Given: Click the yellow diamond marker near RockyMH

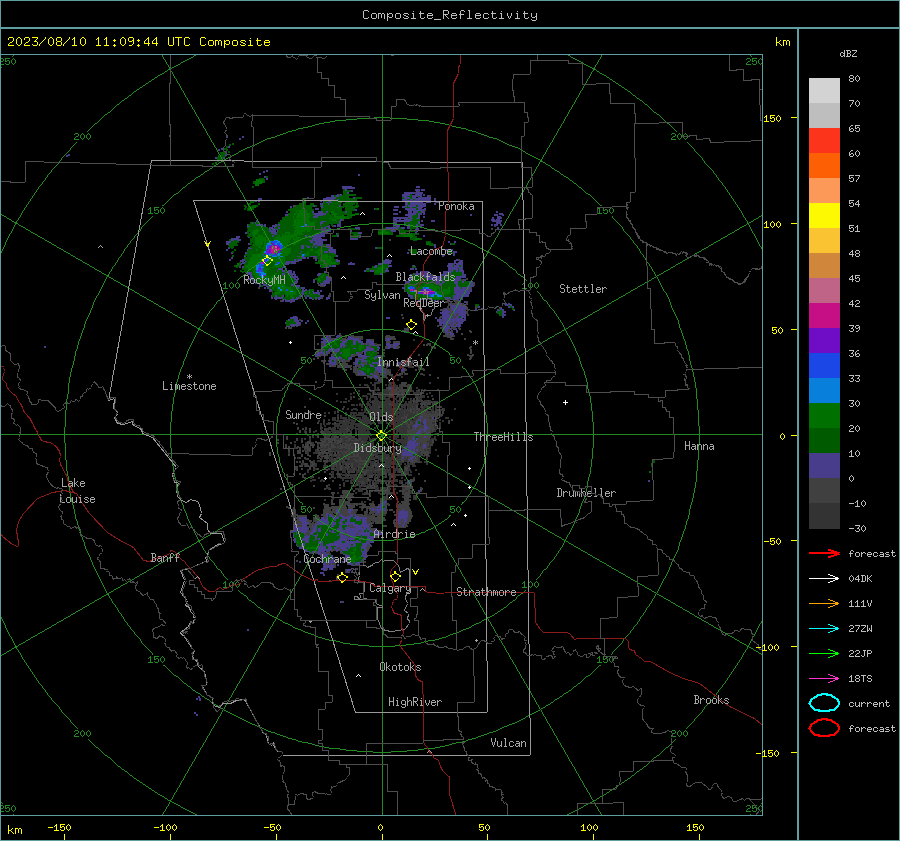Looking at the screenshot, I should click(267, 261).
